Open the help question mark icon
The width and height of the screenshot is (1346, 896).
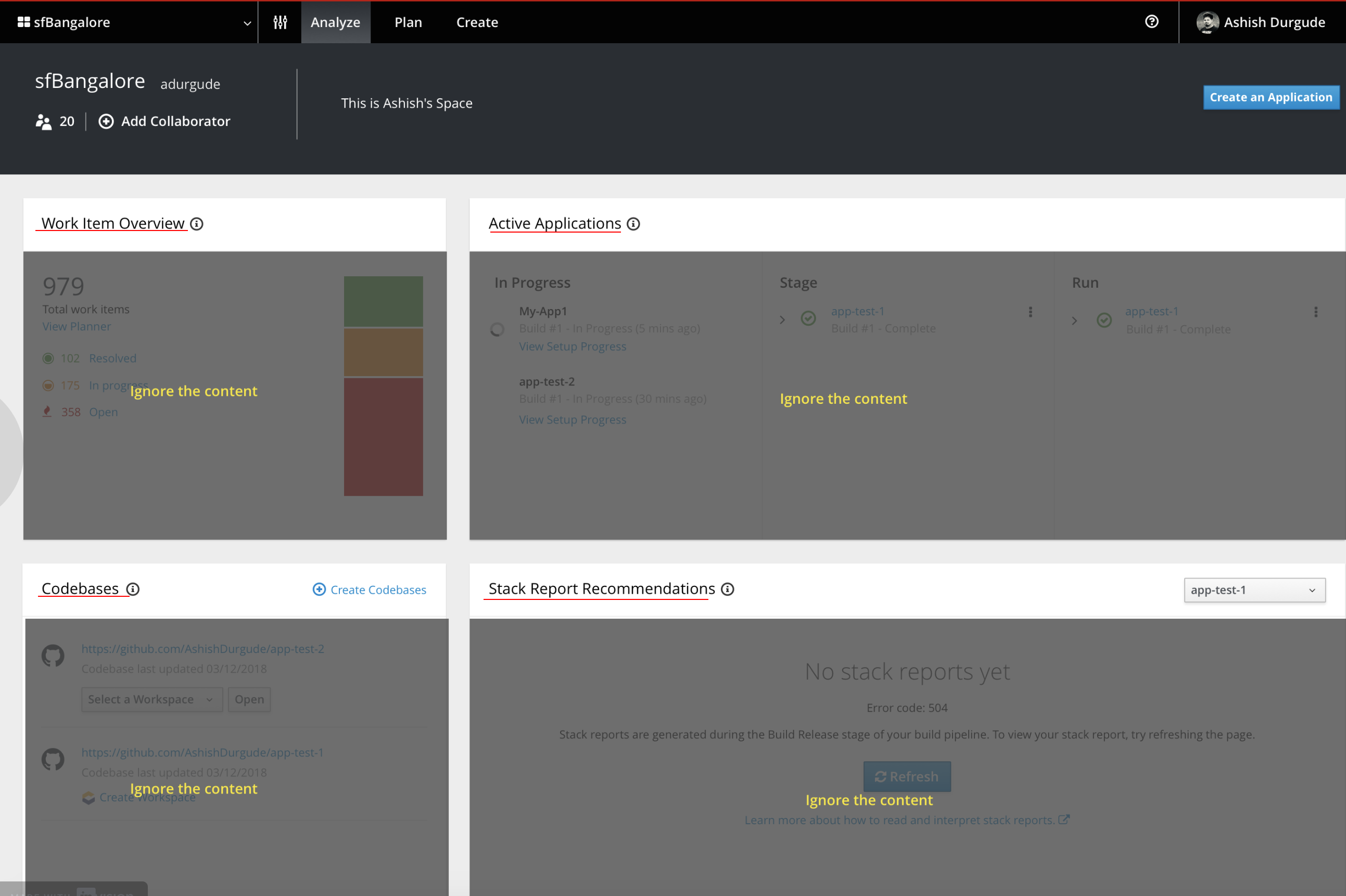1152,22
